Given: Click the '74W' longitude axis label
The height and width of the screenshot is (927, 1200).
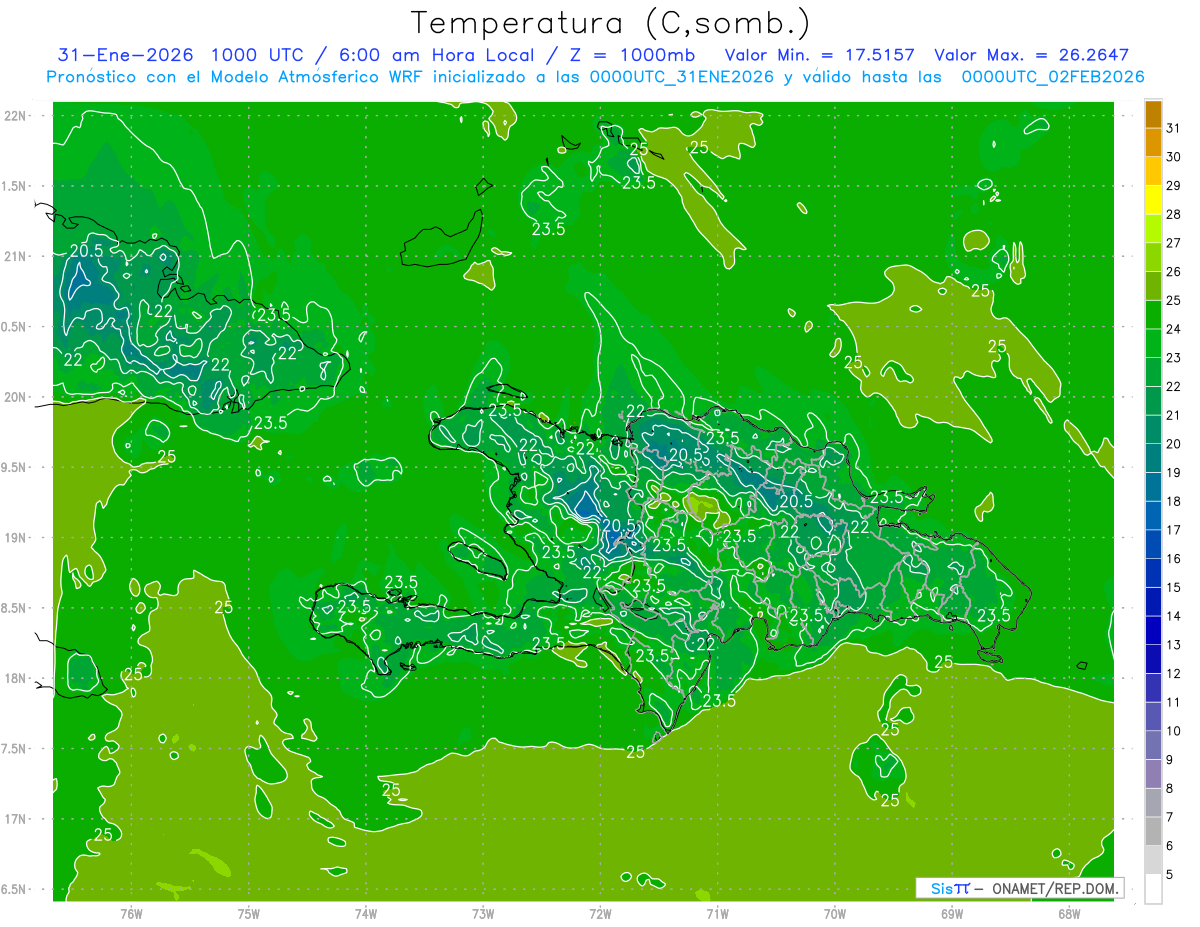Looking at the screenshot, I should click(x=365, y=913).
